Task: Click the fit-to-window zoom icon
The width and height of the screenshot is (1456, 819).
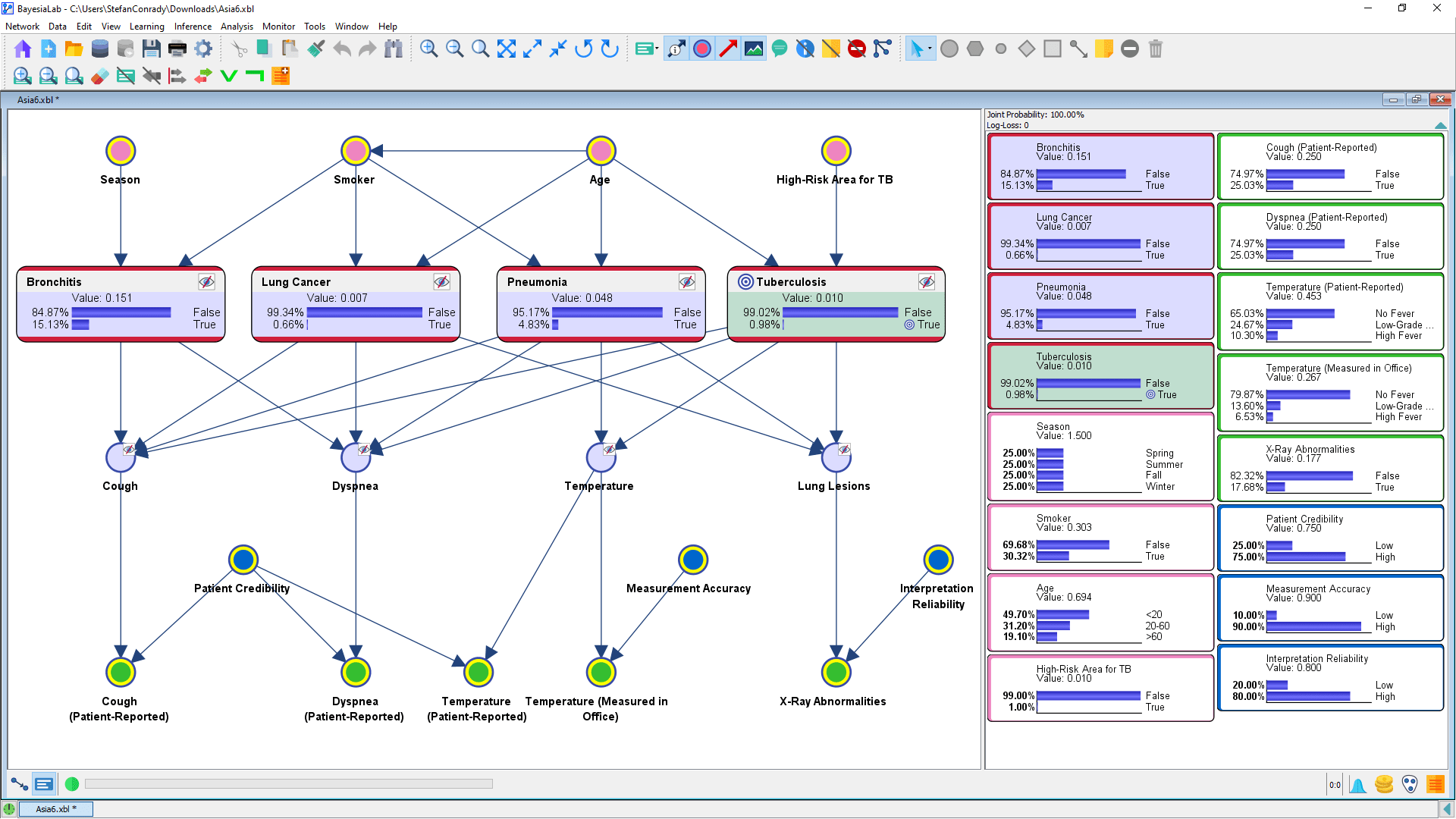Action: point(506,49)
